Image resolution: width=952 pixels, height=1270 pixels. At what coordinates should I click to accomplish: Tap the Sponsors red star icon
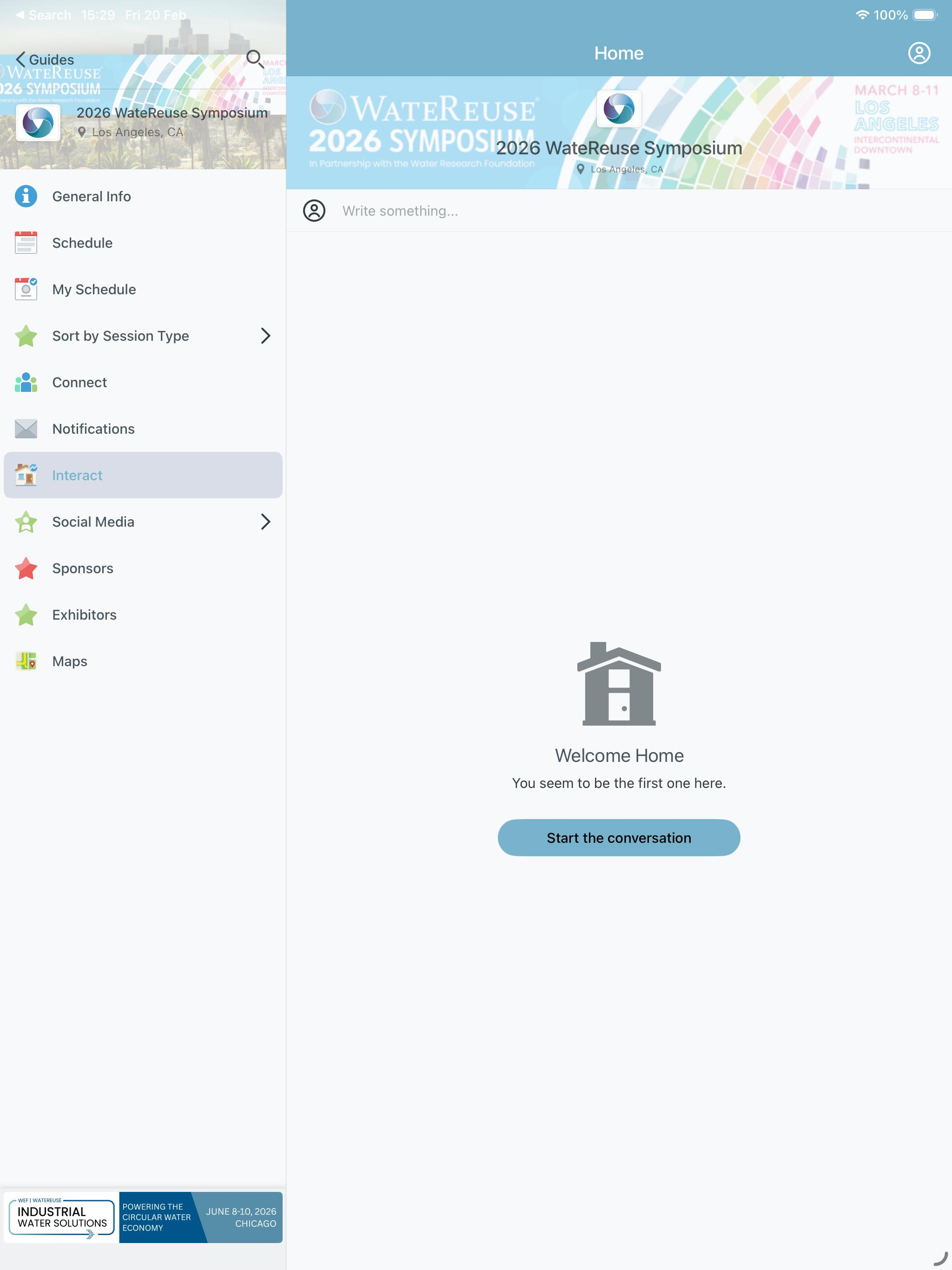tap(26, 569)
